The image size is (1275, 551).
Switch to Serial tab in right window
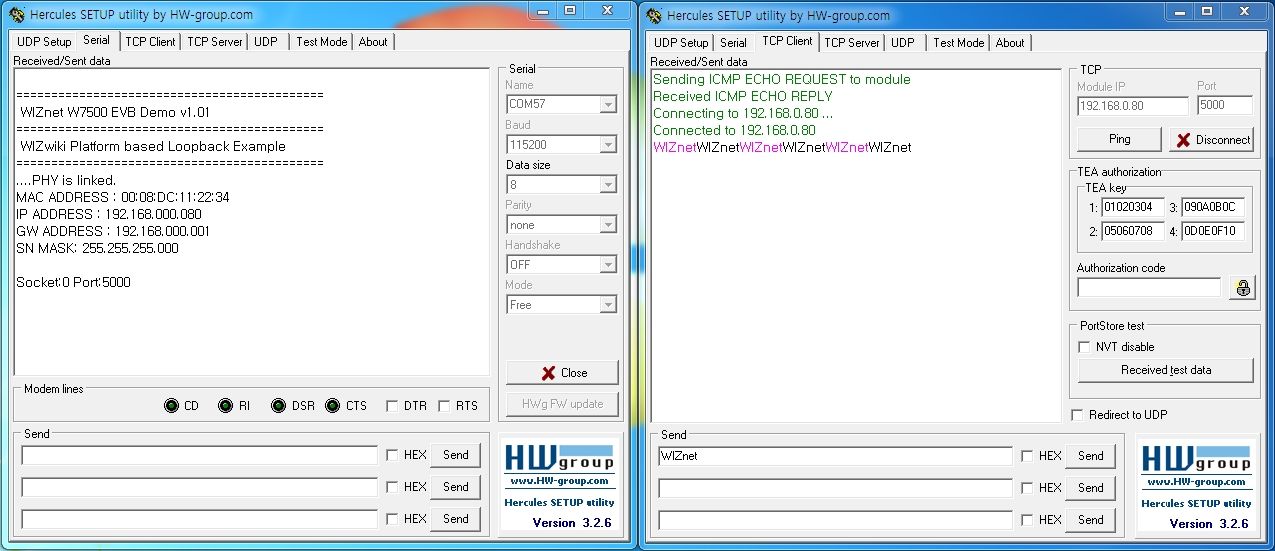click(733, 43)
